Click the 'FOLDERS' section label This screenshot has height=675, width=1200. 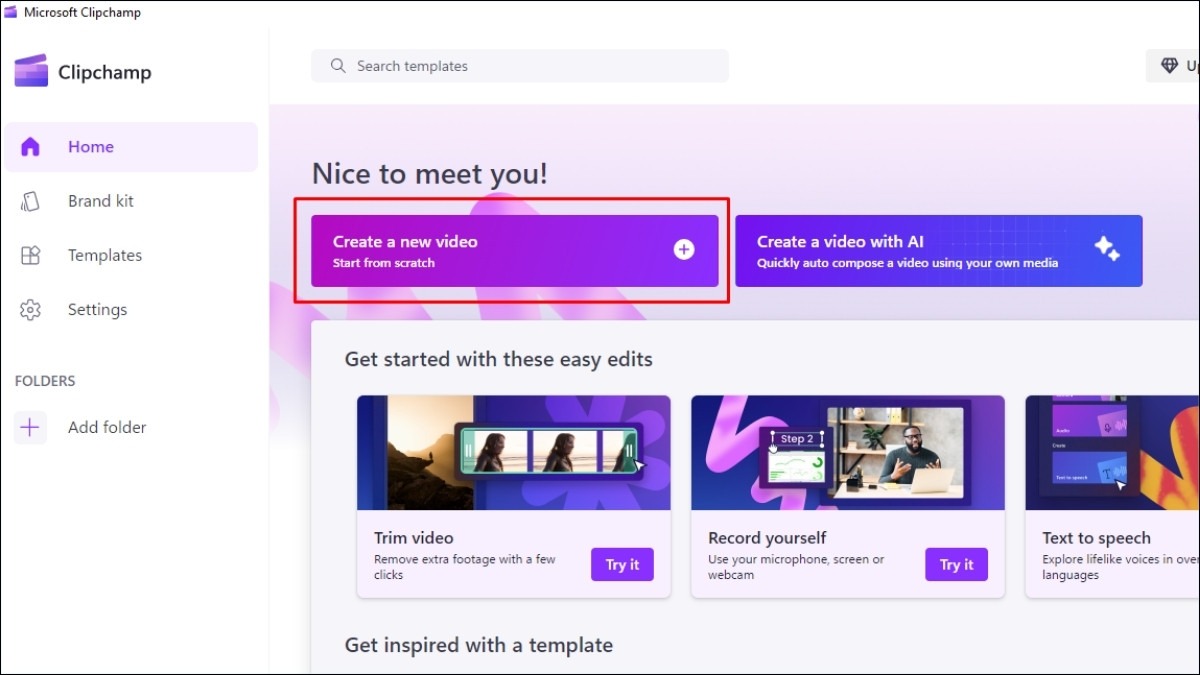pos(45,381)
